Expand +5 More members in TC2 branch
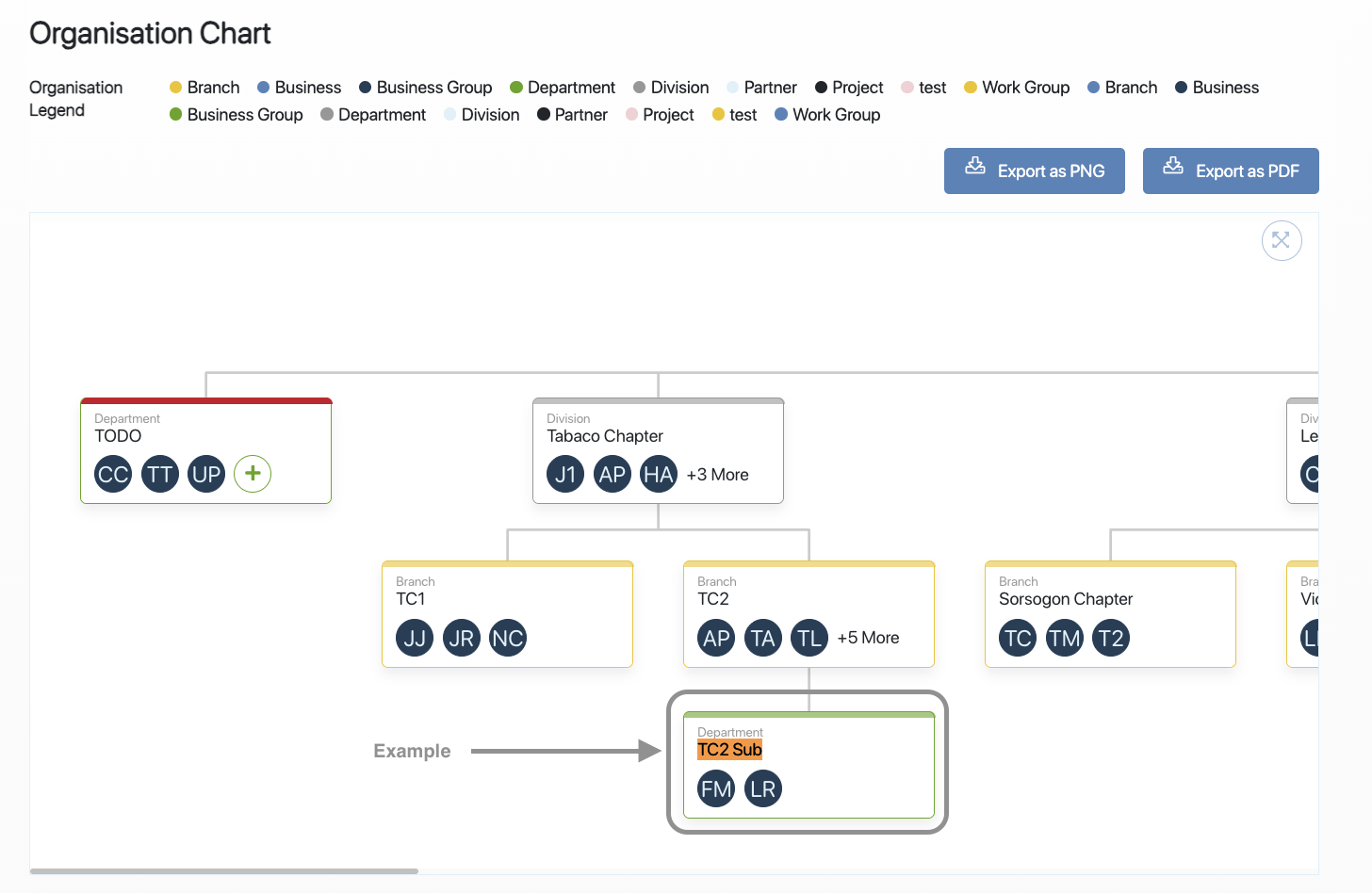 [x=868, y=638]
